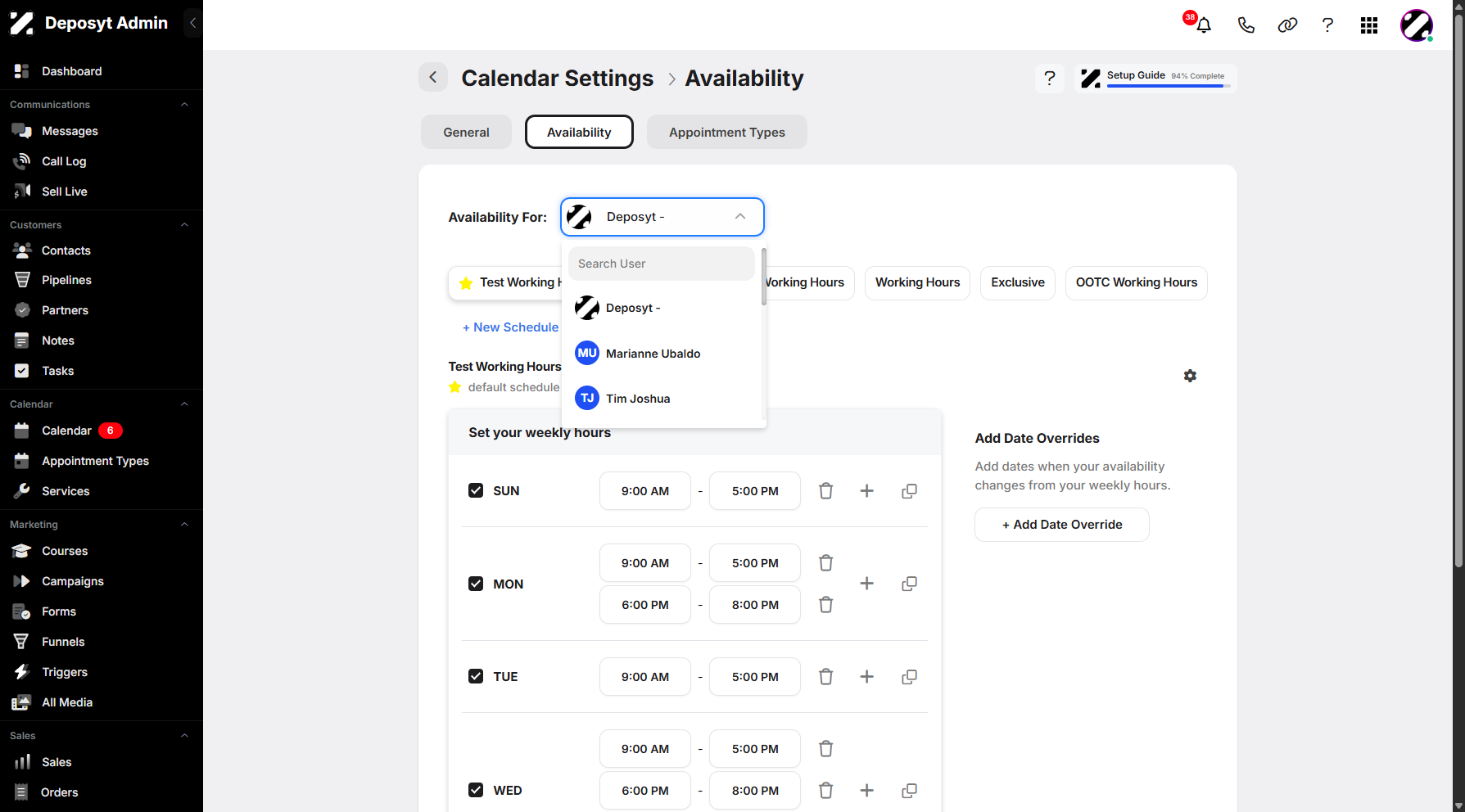Go back with the arrow button

coord(433,78)
